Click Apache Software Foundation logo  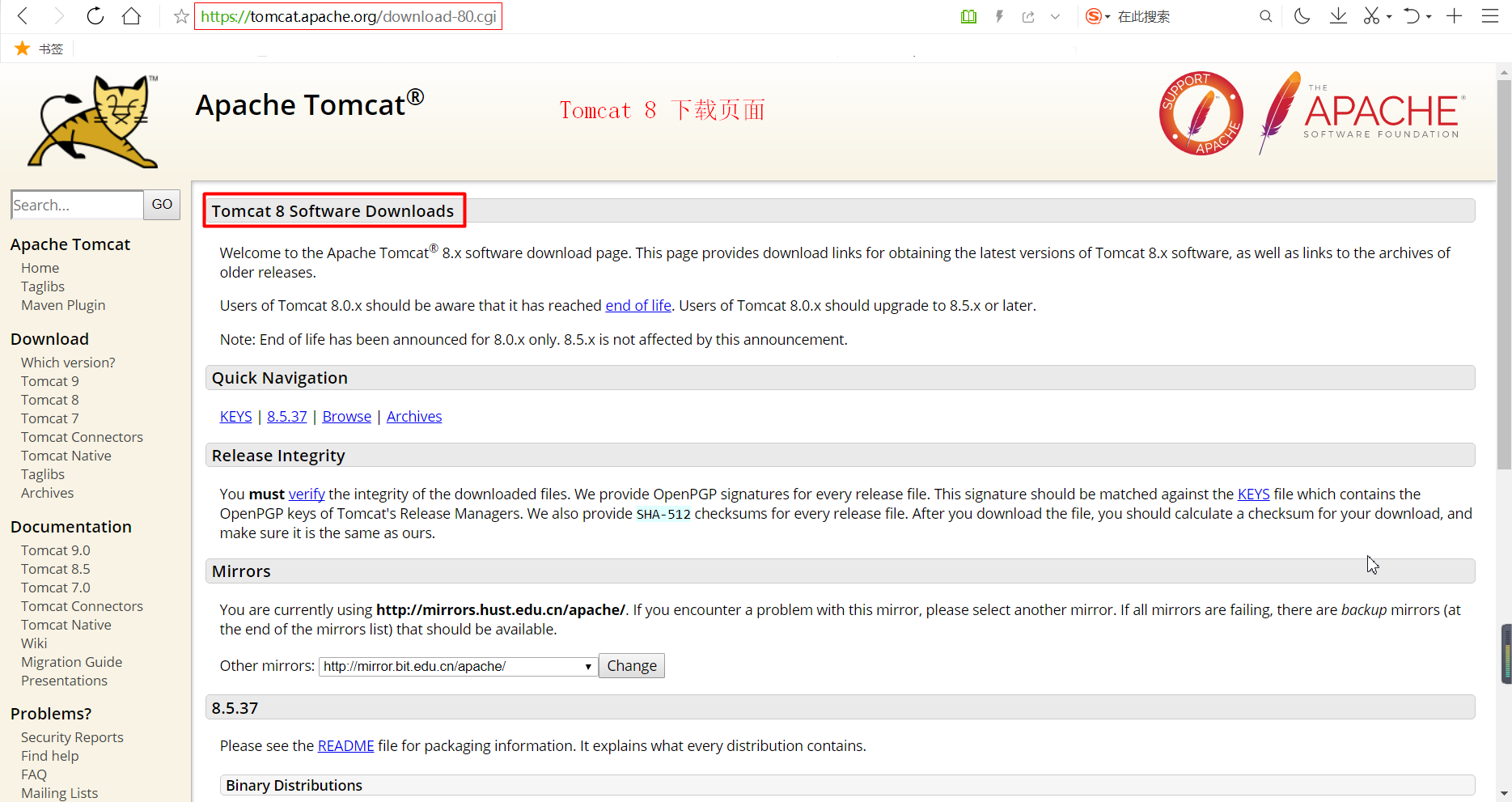pos(1362,113)
